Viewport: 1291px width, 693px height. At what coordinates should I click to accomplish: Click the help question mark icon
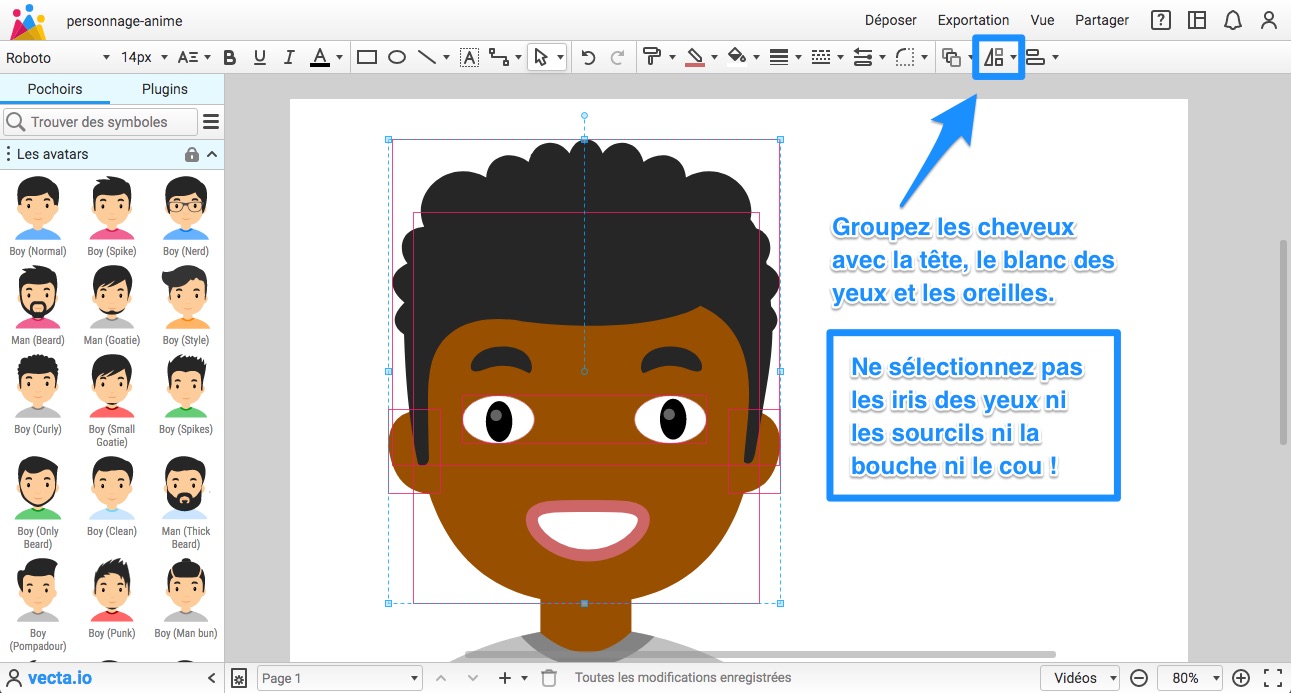pyautogui.click(x=1160, y=20)
